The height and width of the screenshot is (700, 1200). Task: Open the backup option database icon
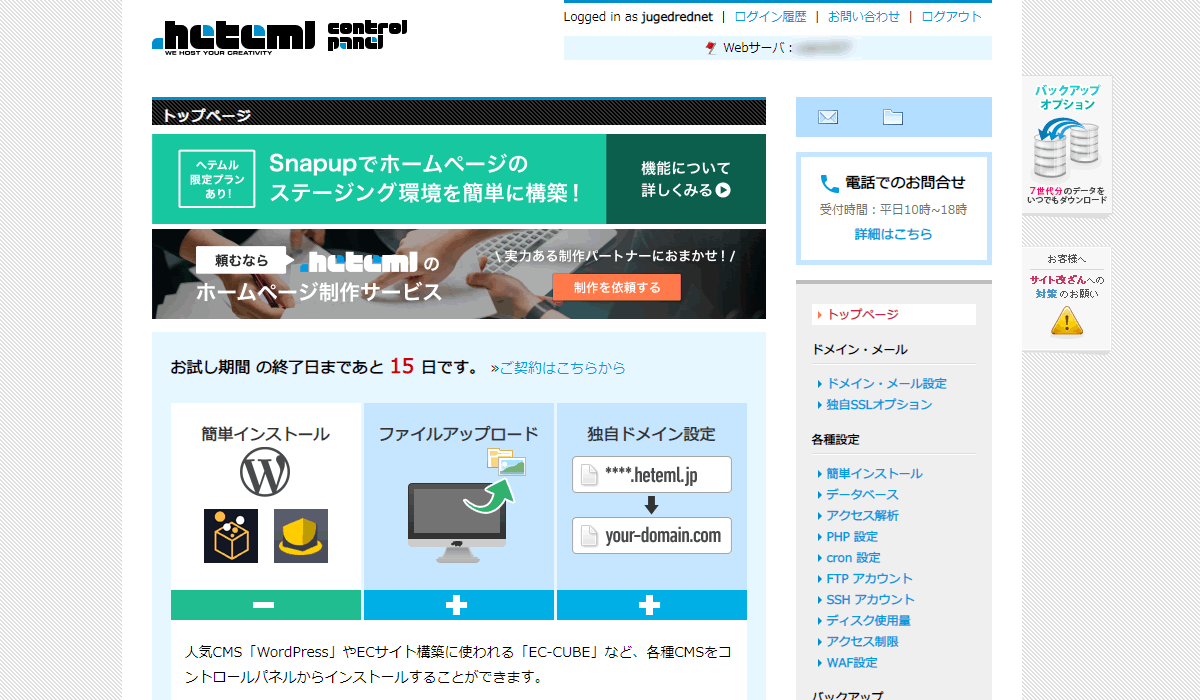point(1066,150)
